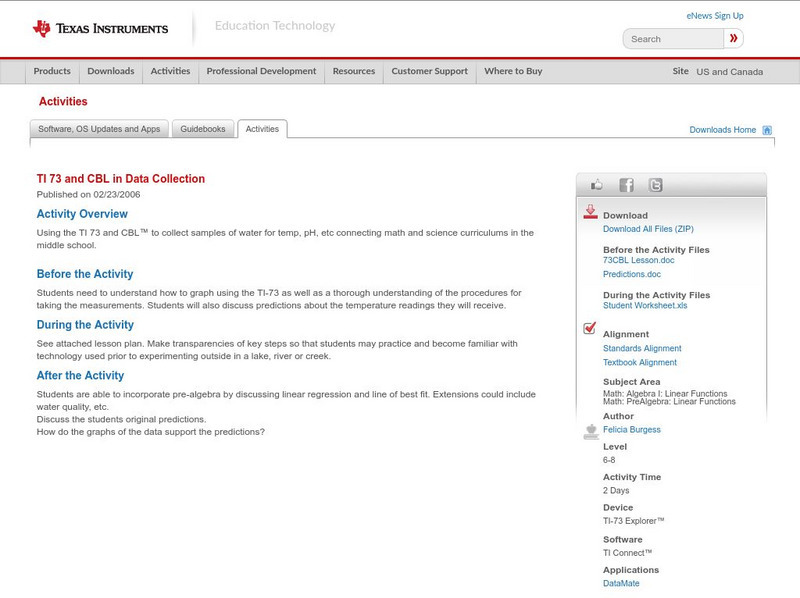Click the TI-73 Explorer device text
This screenshot has width=800, height=598.
634,521
